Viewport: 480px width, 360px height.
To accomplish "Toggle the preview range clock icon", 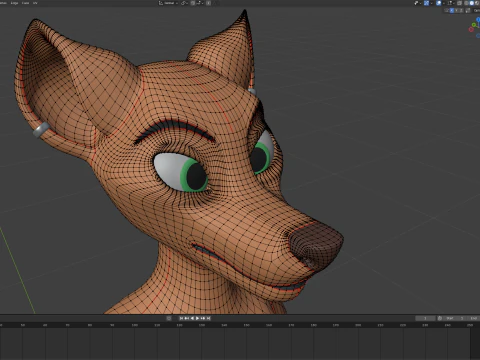I will tap(440, 318).
